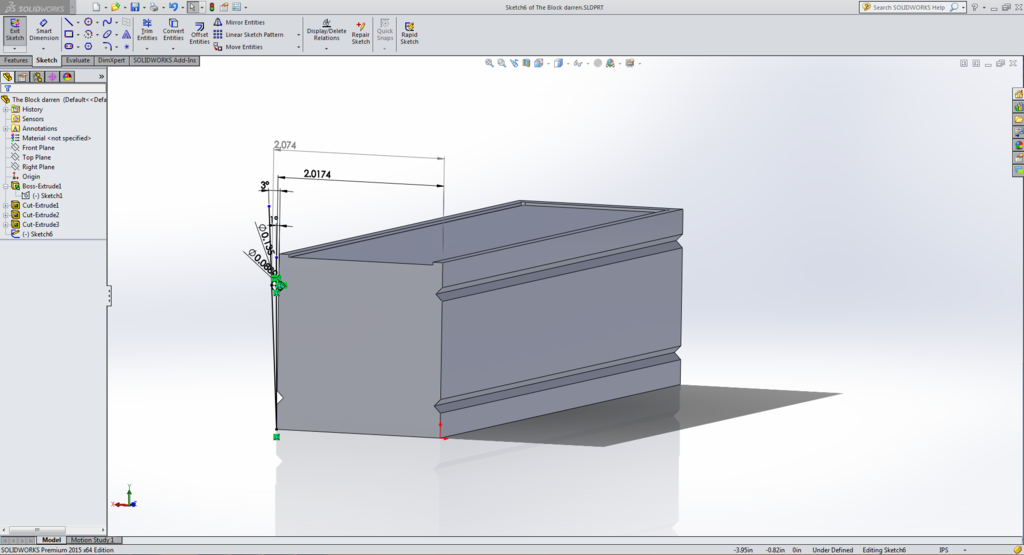Pick the Line sketch tool

coord(69,22)
